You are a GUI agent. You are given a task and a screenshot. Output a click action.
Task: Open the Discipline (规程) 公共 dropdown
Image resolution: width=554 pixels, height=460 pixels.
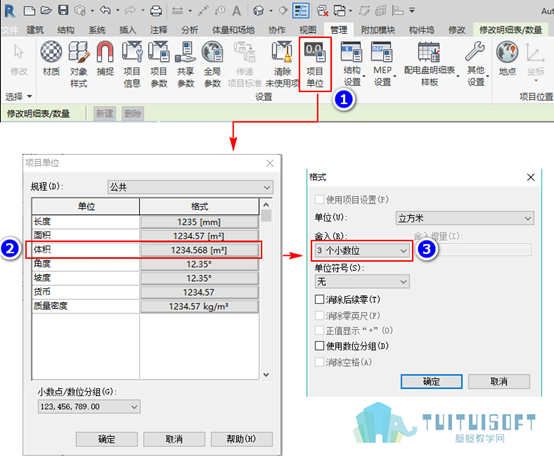190,187
